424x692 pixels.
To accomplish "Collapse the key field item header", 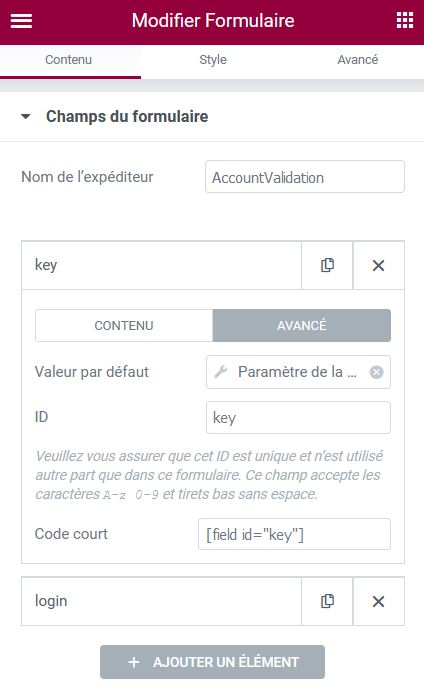I will 161,265.
